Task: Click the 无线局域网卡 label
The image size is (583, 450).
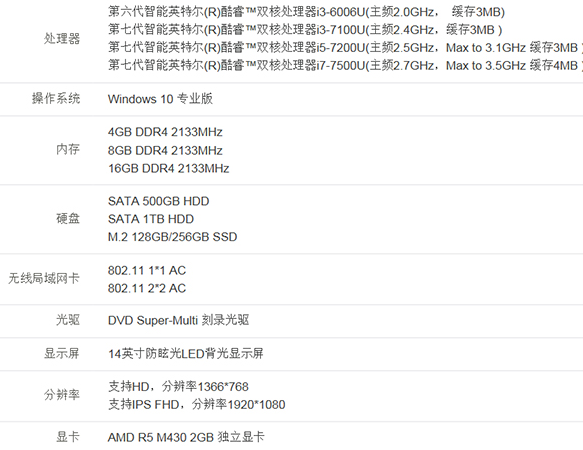Action: [x=44, y=278]
